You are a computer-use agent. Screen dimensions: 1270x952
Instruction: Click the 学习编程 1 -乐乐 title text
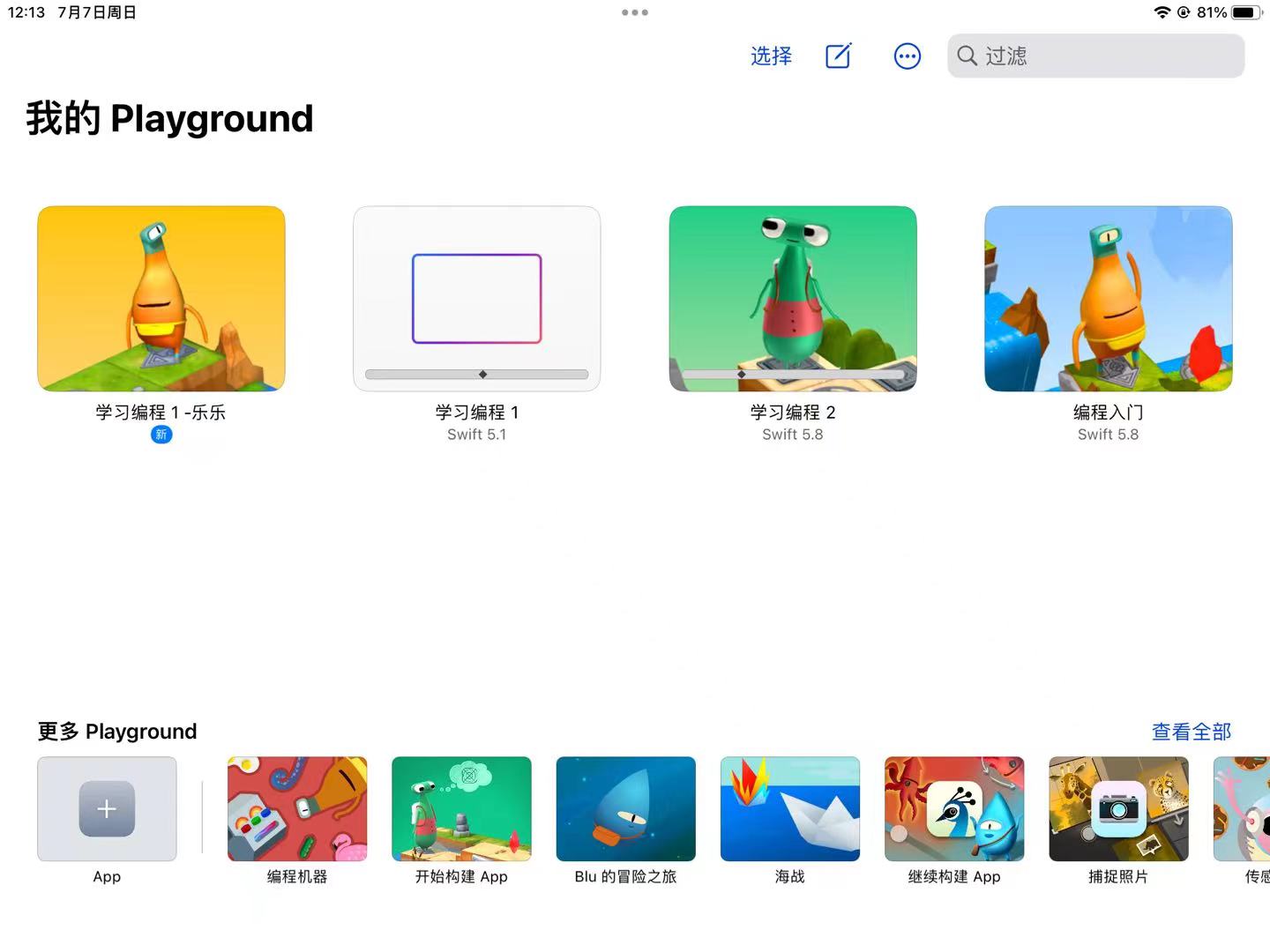(x=161, y=412)
